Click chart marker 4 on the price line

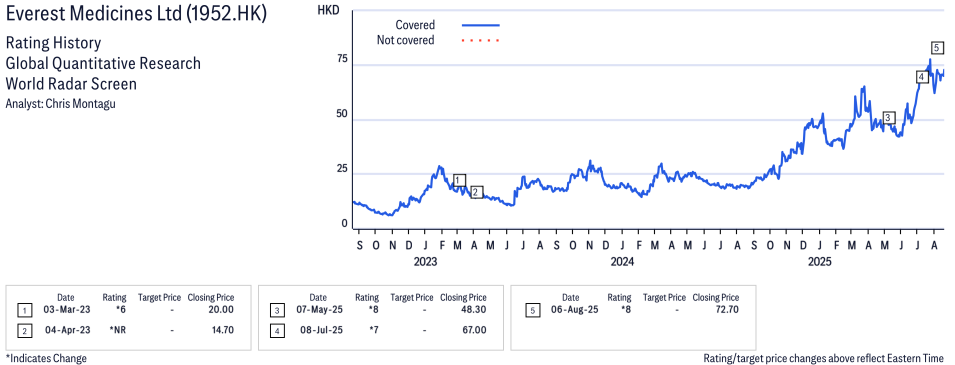pyautogui.click(x=922, y=77)
